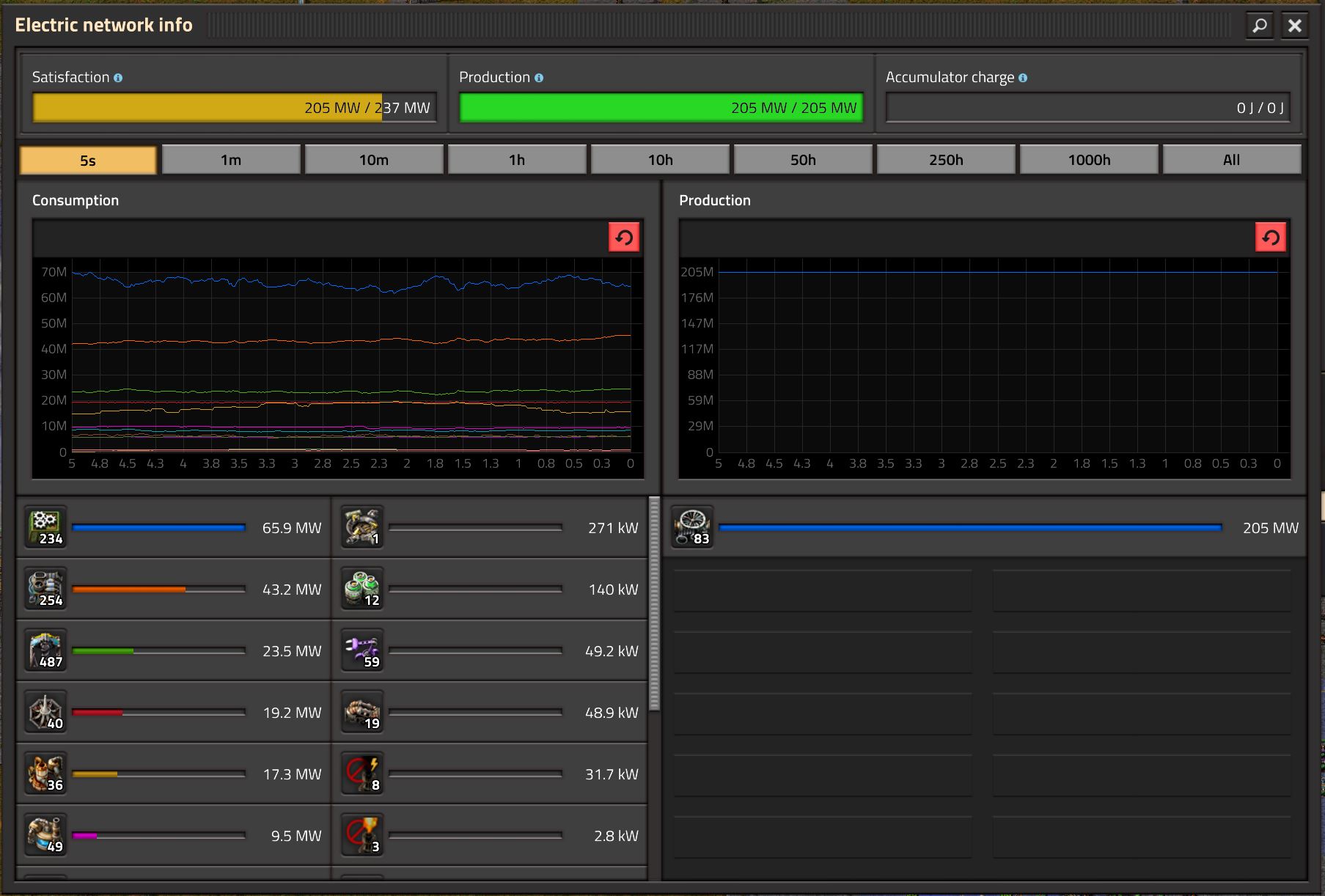This screenshot has height=896, width=1325.
Task: Click the 271 kW value text
Action: (x=613, y=528)
